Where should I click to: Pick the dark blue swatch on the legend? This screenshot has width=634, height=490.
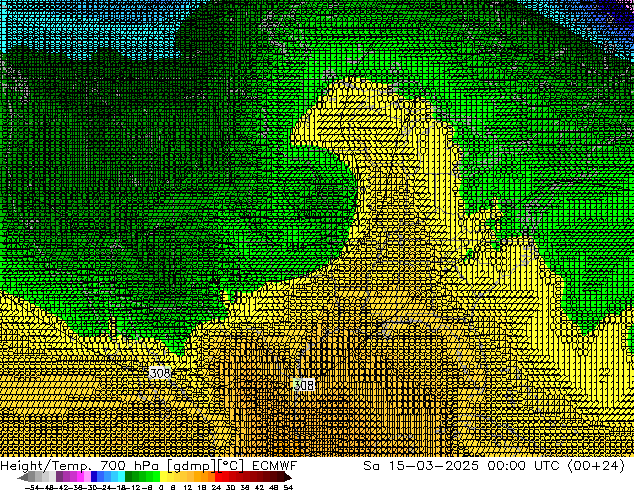(x=94, y=477)
